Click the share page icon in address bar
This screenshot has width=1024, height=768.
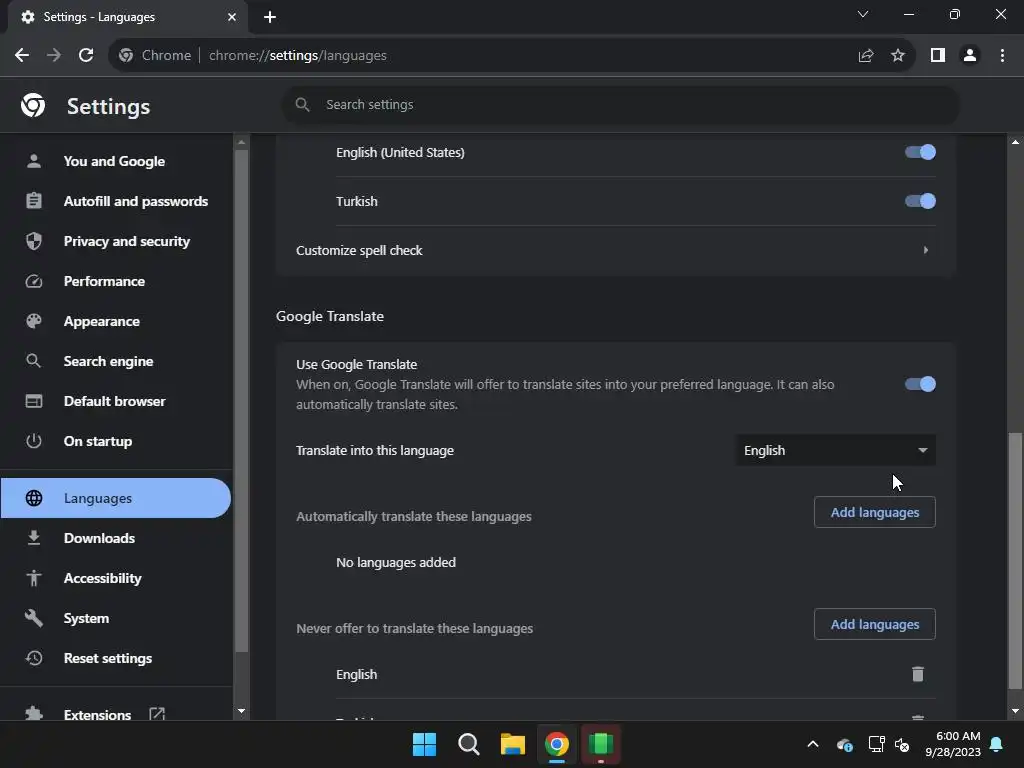click(866, 56)
